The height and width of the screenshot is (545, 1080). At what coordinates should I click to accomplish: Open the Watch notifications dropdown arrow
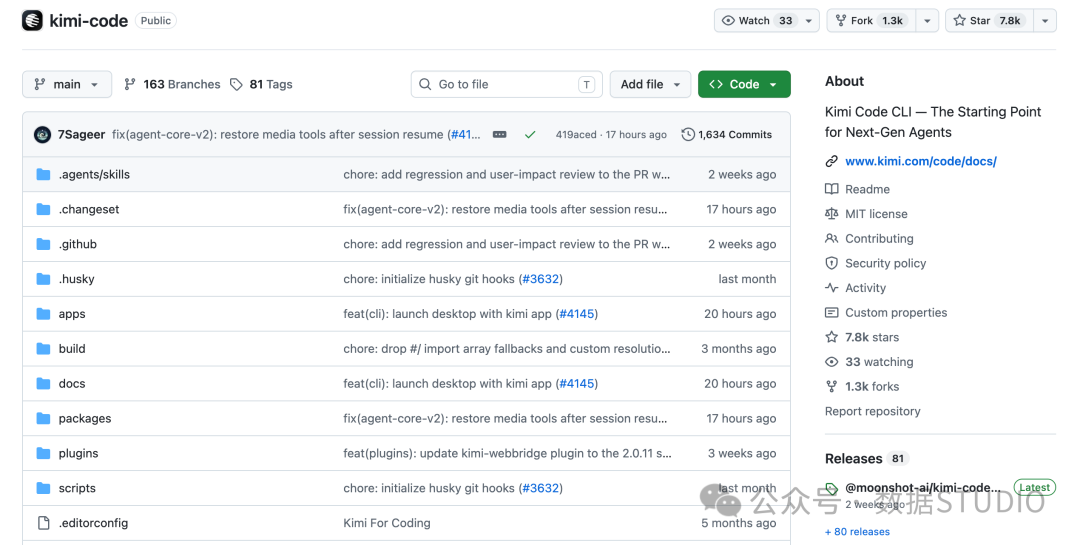click(x=809, y=21)
